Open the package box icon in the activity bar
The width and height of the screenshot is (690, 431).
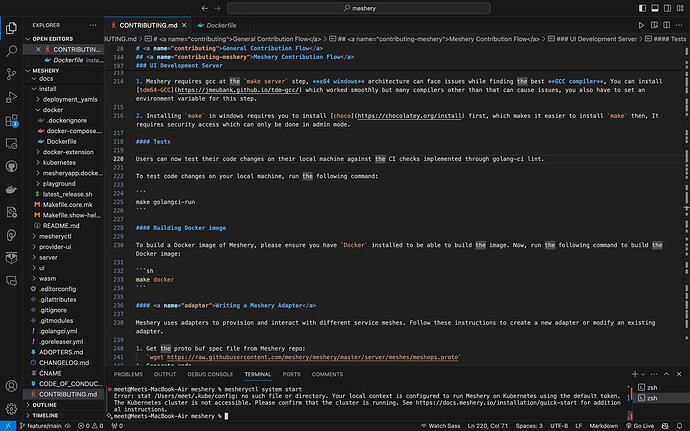coord(11,258)
